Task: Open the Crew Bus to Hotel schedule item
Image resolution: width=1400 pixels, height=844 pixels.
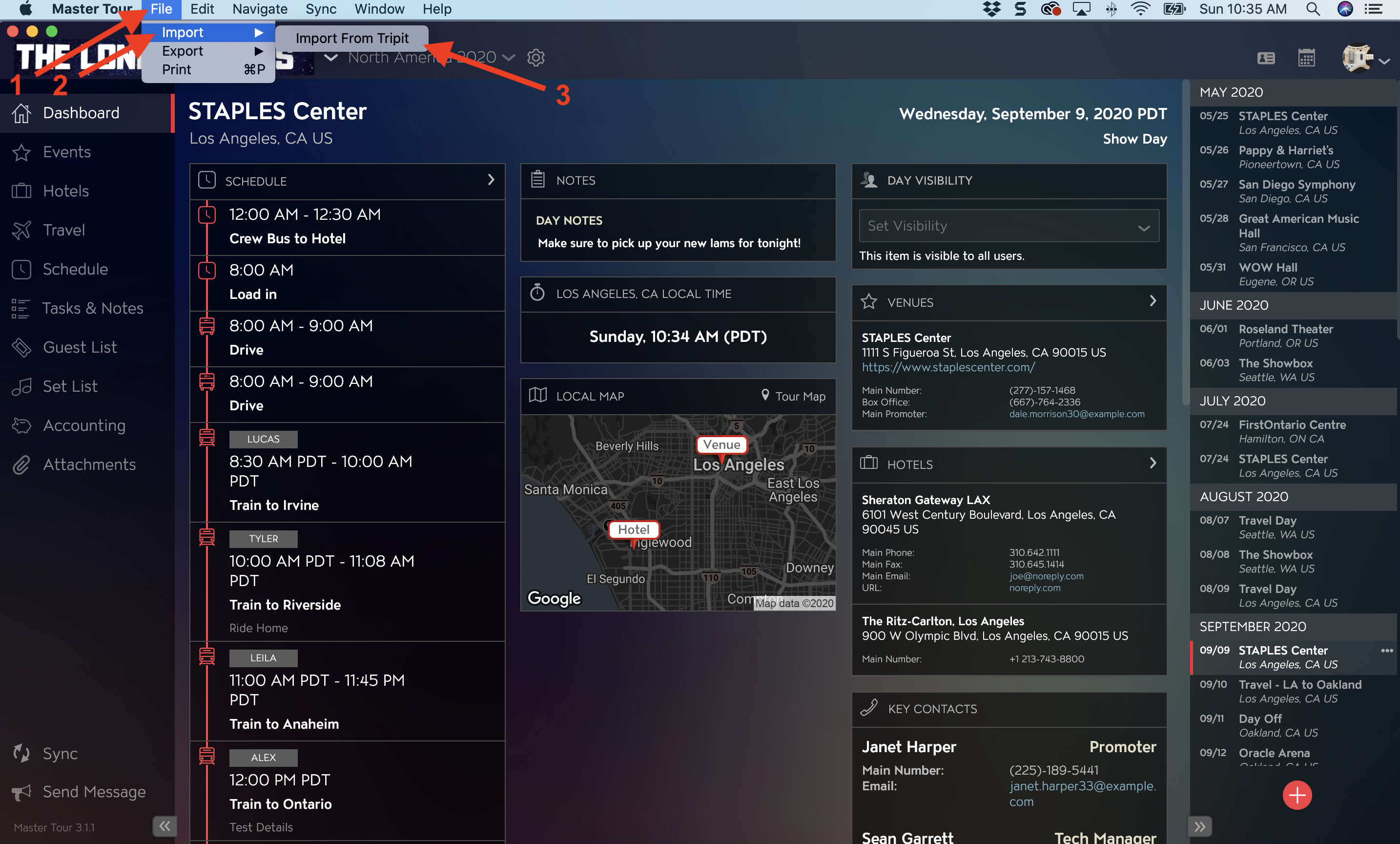Action: coord(347,227)
